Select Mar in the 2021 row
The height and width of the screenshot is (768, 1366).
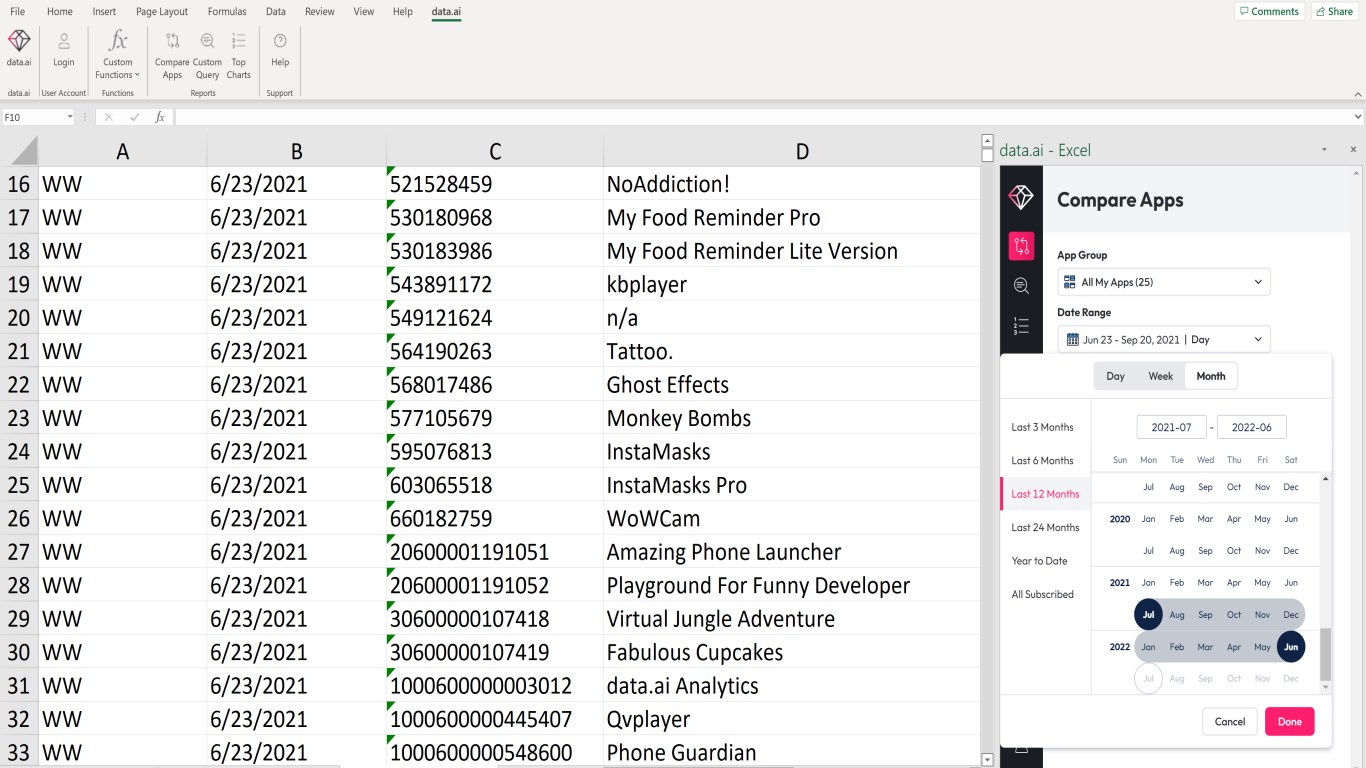click(1206, 583)
